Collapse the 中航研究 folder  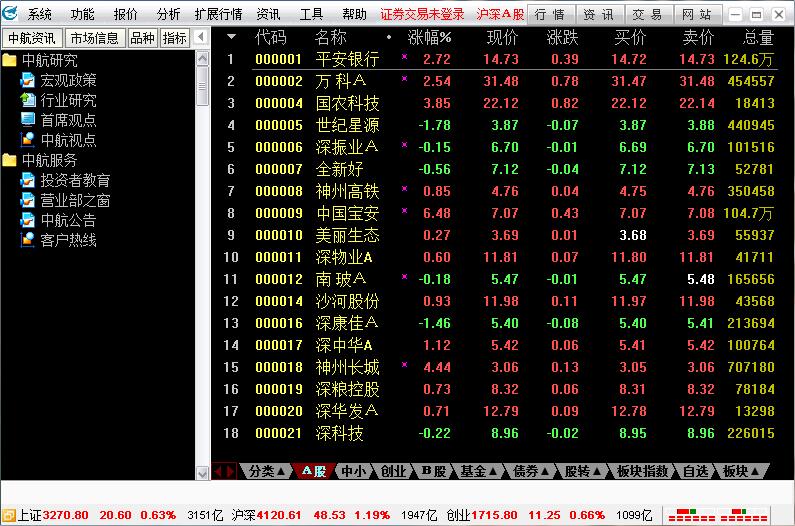(x=10, y=60)
